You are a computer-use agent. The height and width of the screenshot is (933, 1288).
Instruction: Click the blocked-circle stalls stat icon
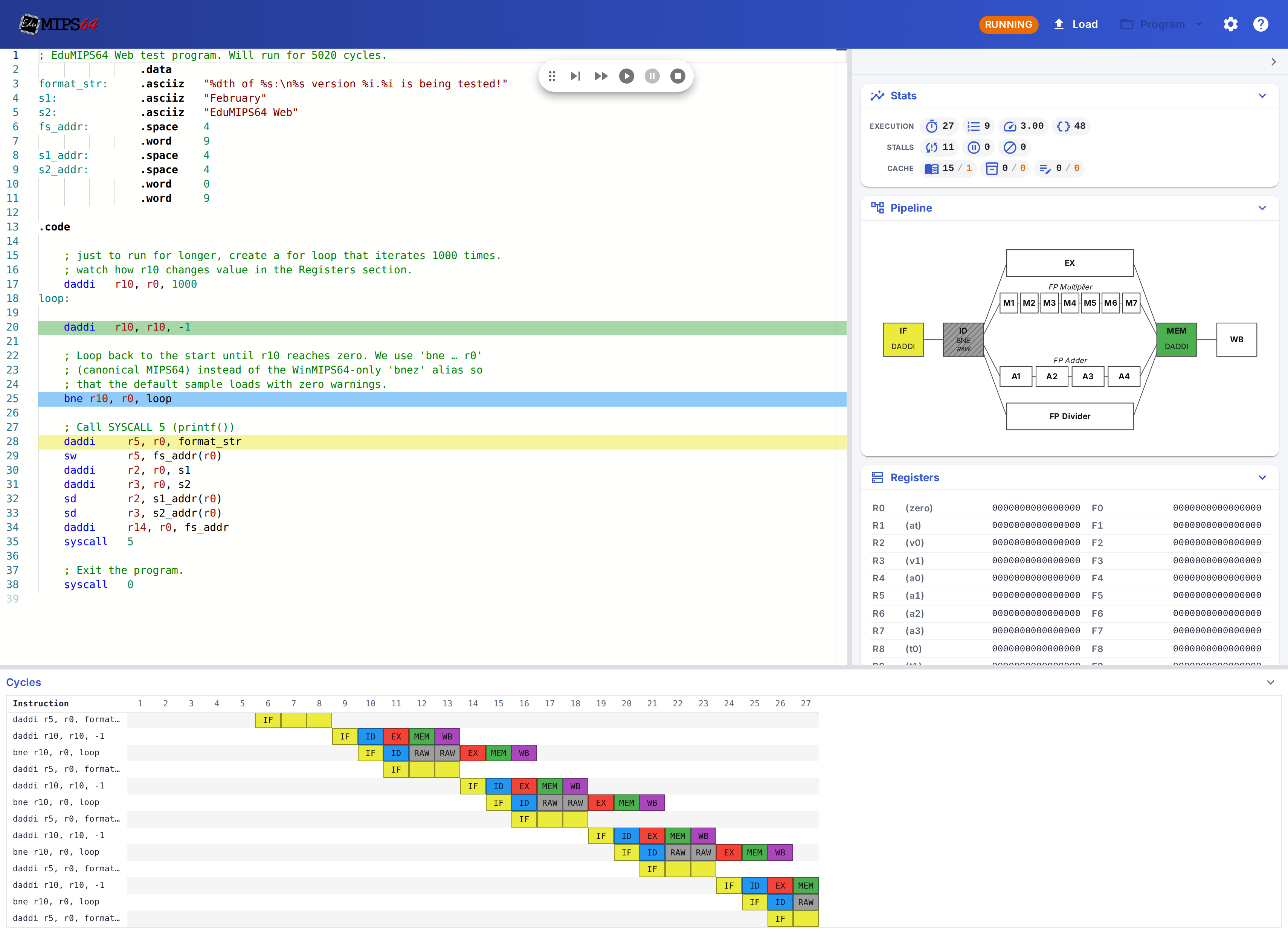tap(1010, 148)
